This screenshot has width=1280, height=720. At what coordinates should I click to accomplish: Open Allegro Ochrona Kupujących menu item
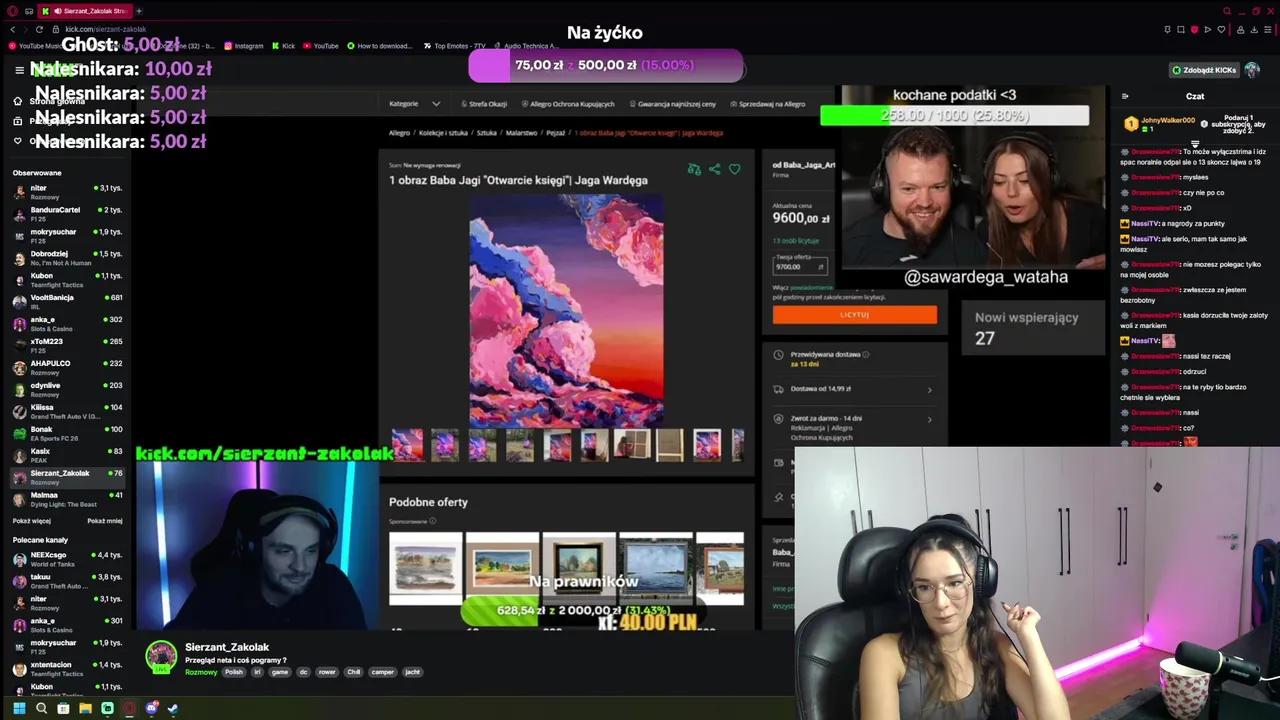566,104
